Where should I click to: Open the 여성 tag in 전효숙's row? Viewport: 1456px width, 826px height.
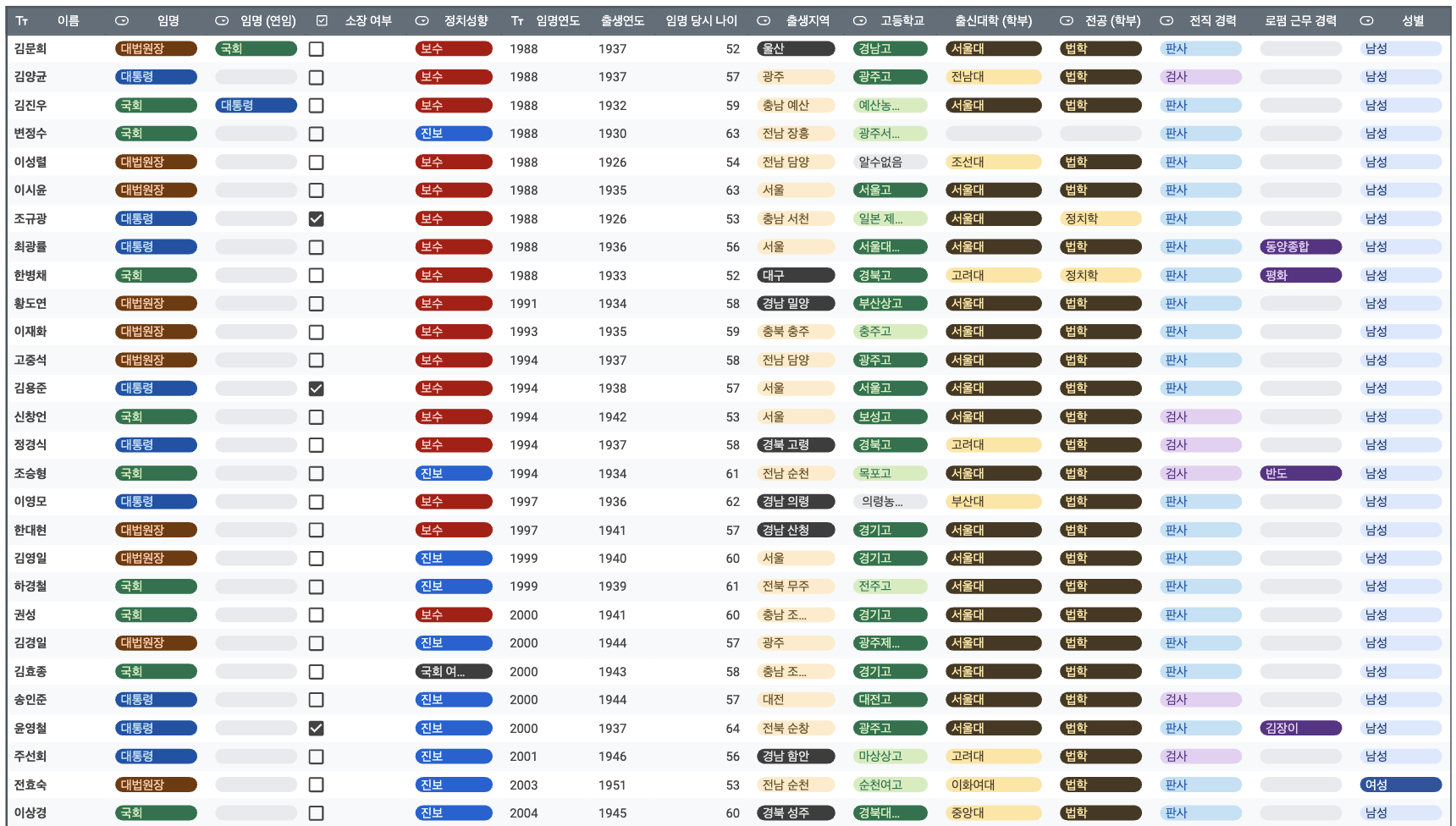1400,785
